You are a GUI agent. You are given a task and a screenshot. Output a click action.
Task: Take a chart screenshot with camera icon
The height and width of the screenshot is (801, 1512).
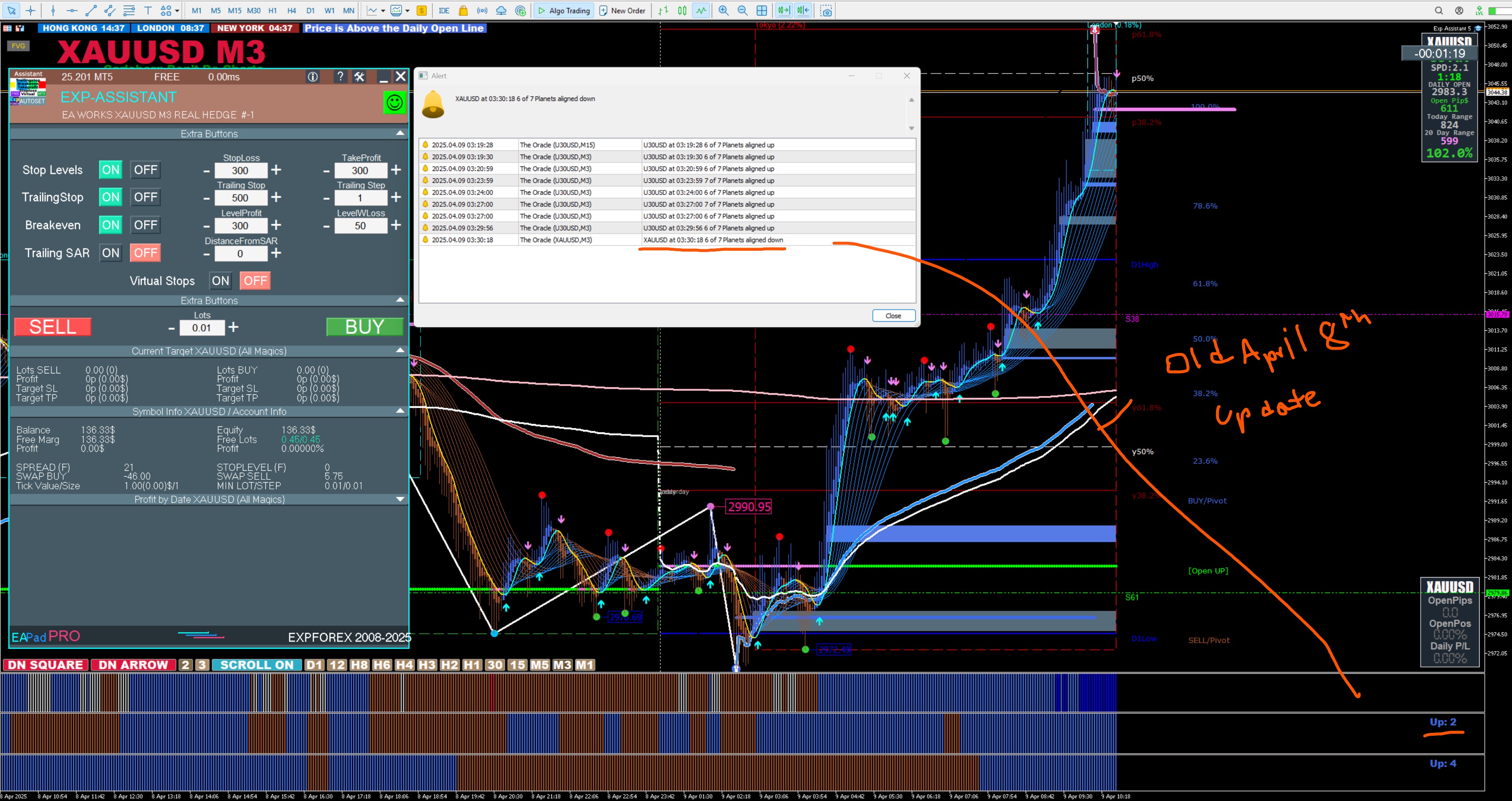point(826,11)
